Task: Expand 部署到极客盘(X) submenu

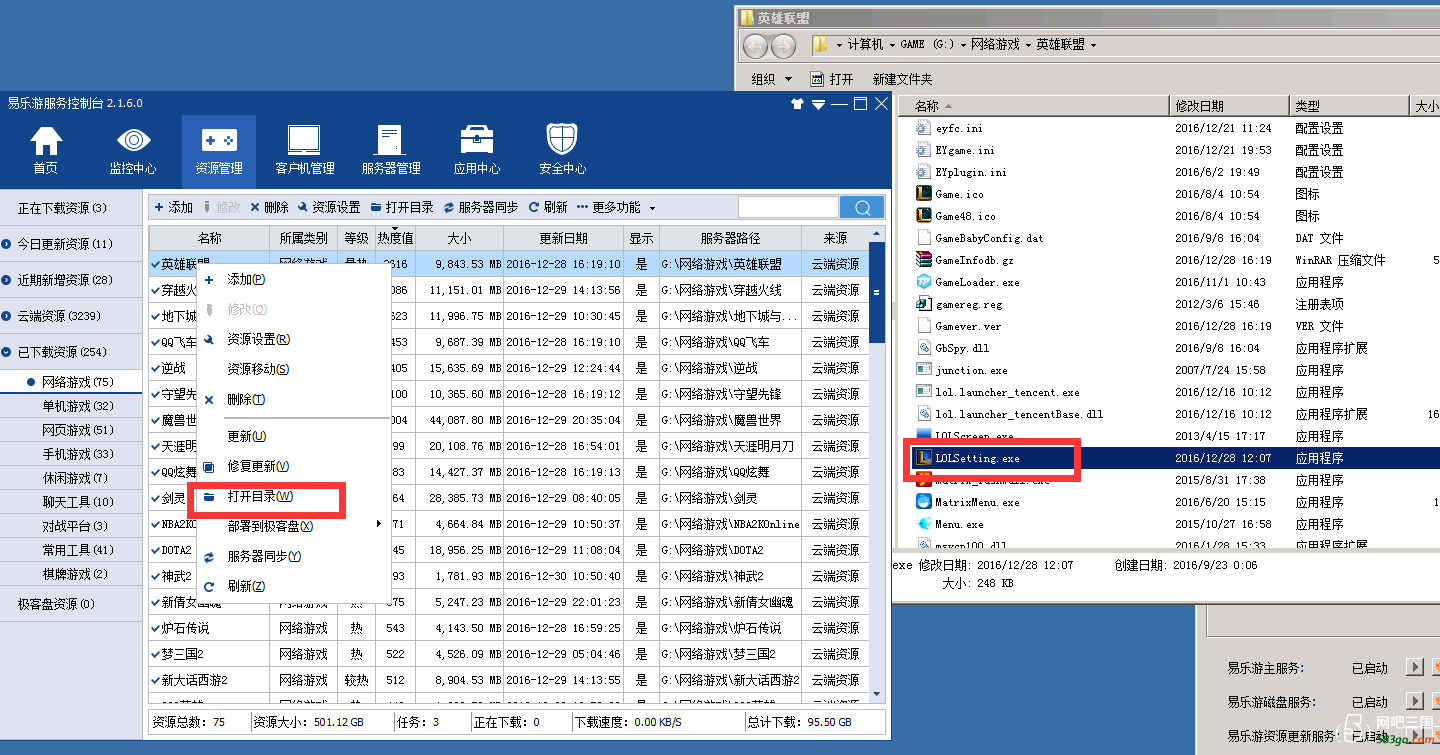Action: pos(270,526)
